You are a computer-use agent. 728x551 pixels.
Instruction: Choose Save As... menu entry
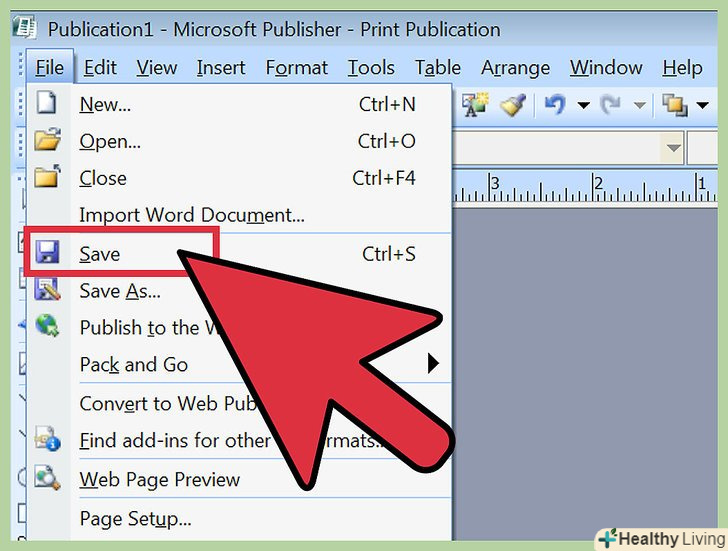pyautogui.click(x=239, y=291)
